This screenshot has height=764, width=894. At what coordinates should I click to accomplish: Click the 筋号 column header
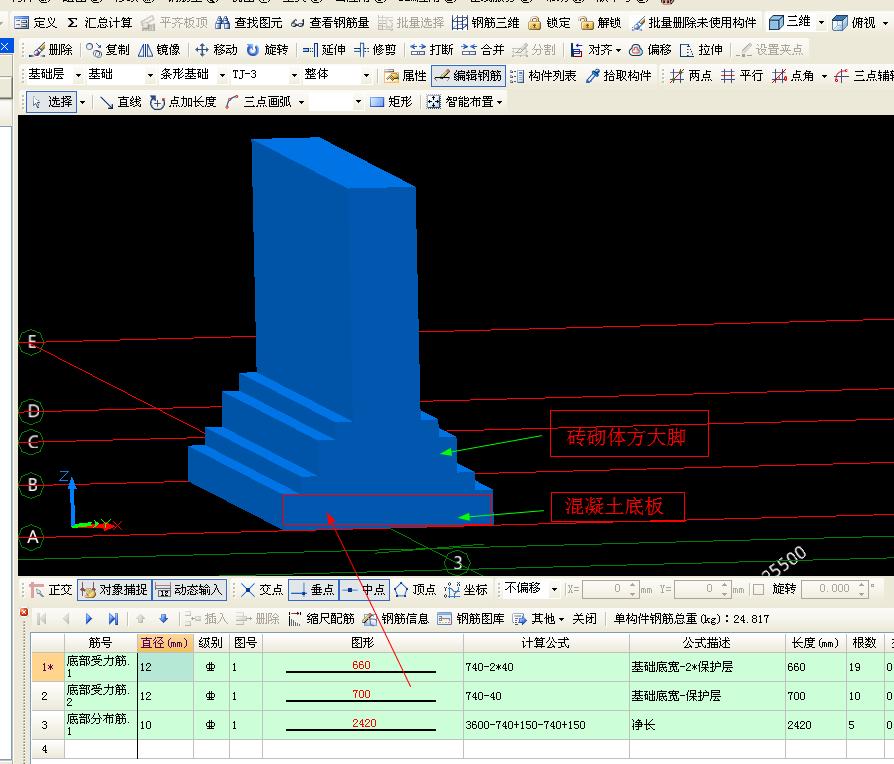tap(100, 643)
